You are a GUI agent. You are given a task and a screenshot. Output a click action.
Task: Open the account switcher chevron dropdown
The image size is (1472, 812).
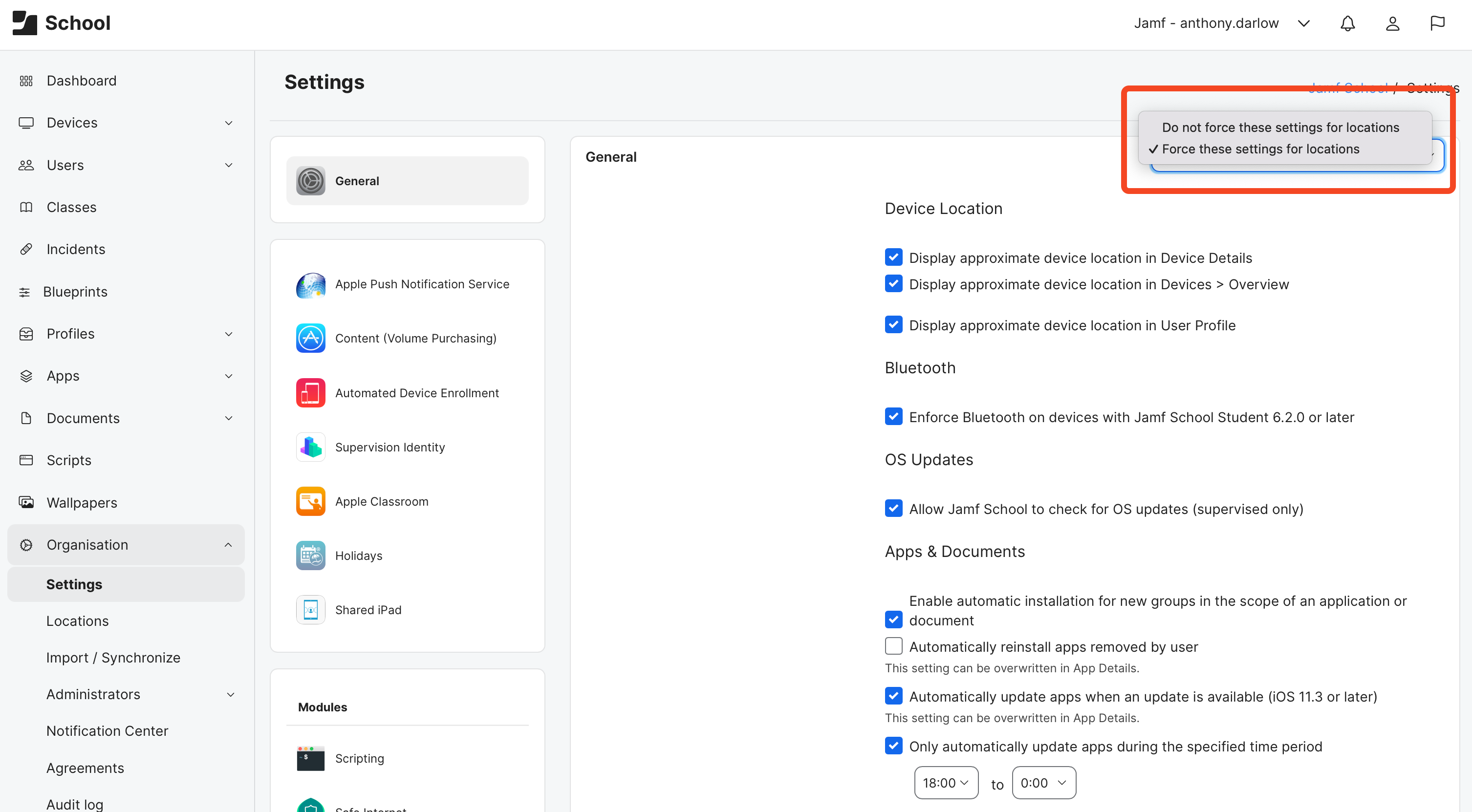(1303, 23)
